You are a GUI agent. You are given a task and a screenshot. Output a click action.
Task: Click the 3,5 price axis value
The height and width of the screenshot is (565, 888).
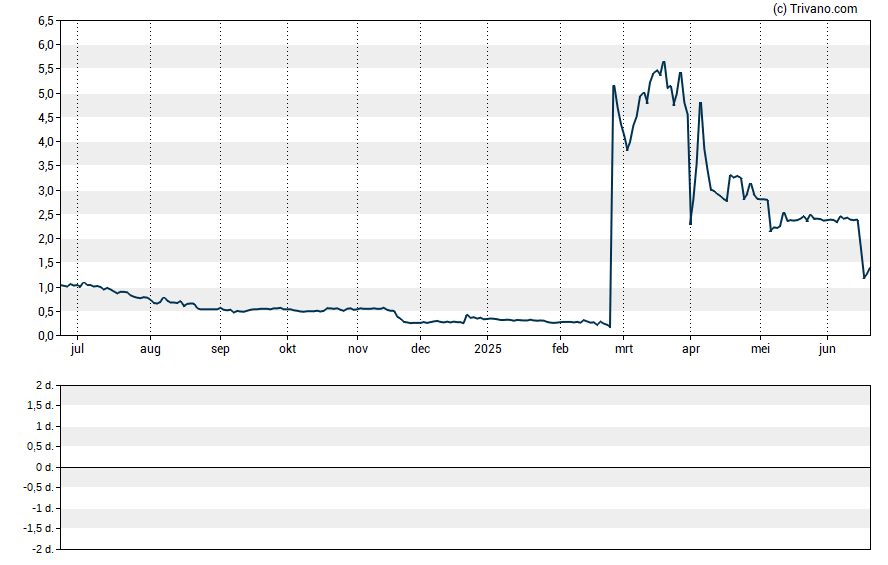coord(46,166)
